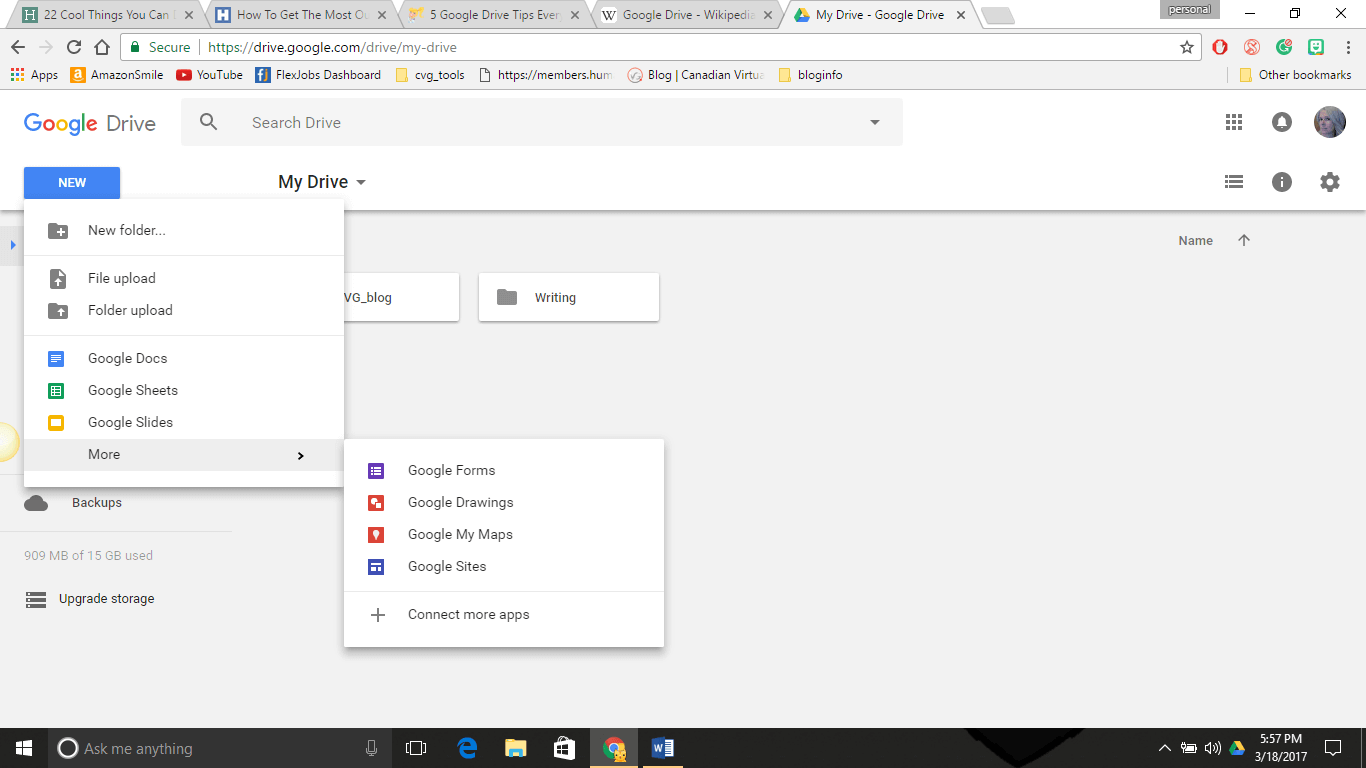
Task: Choose File upload menu entry
Action: pyautogui.click(x=184, y=278)
